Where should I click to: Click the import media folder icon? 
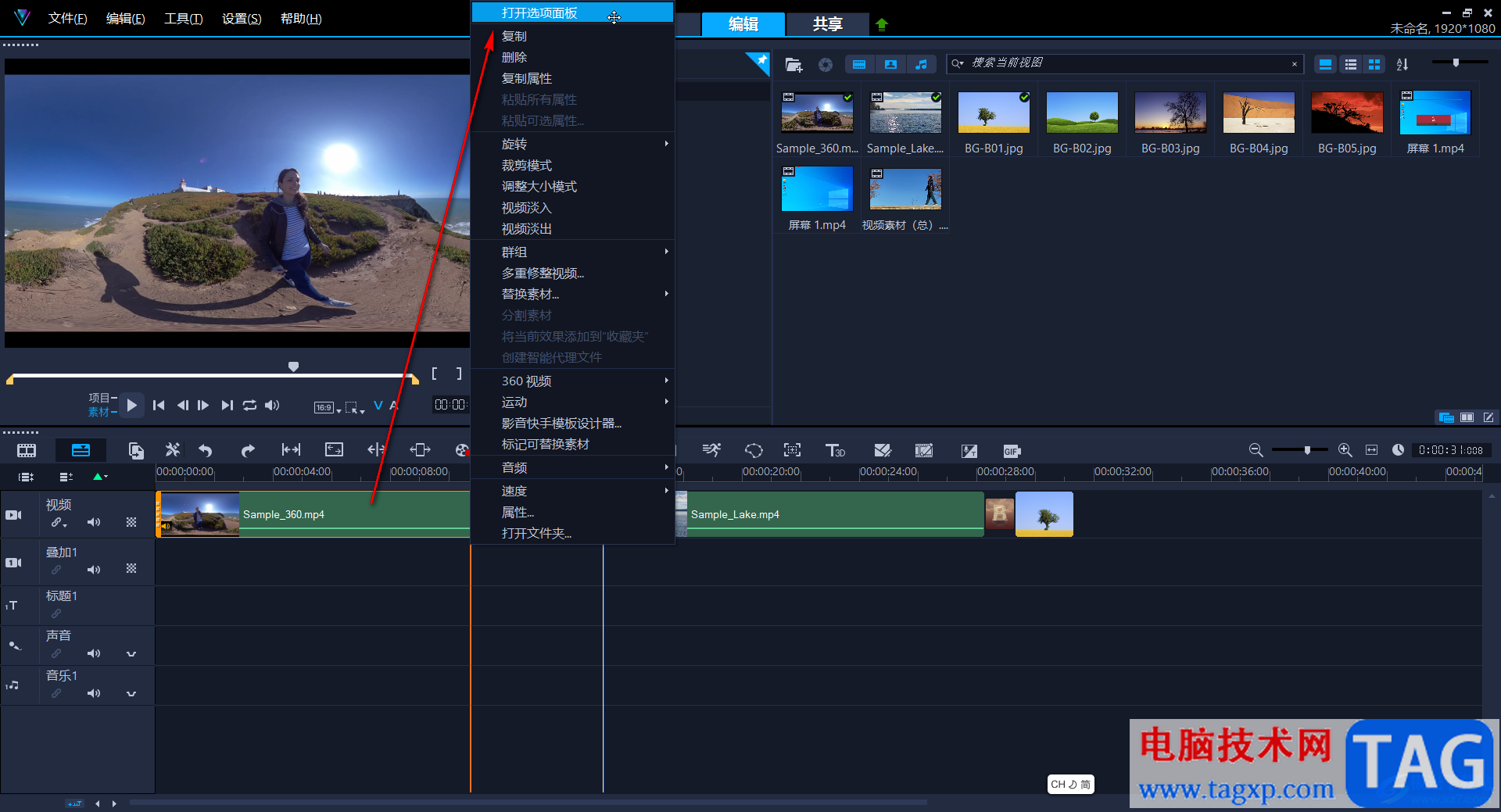tap(793, 65)
